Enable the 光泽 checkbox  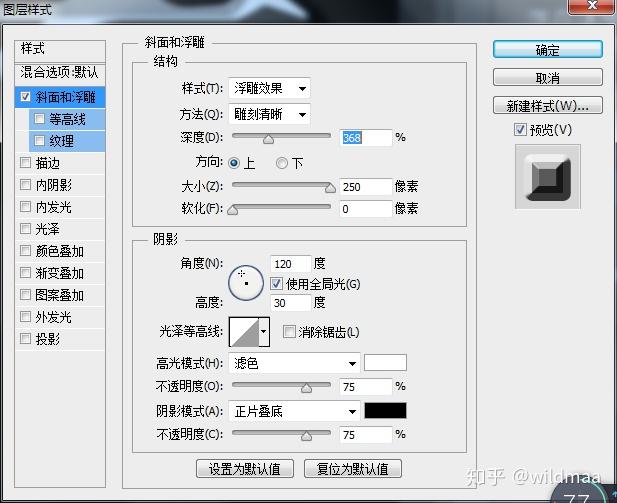tap(26, 229)
